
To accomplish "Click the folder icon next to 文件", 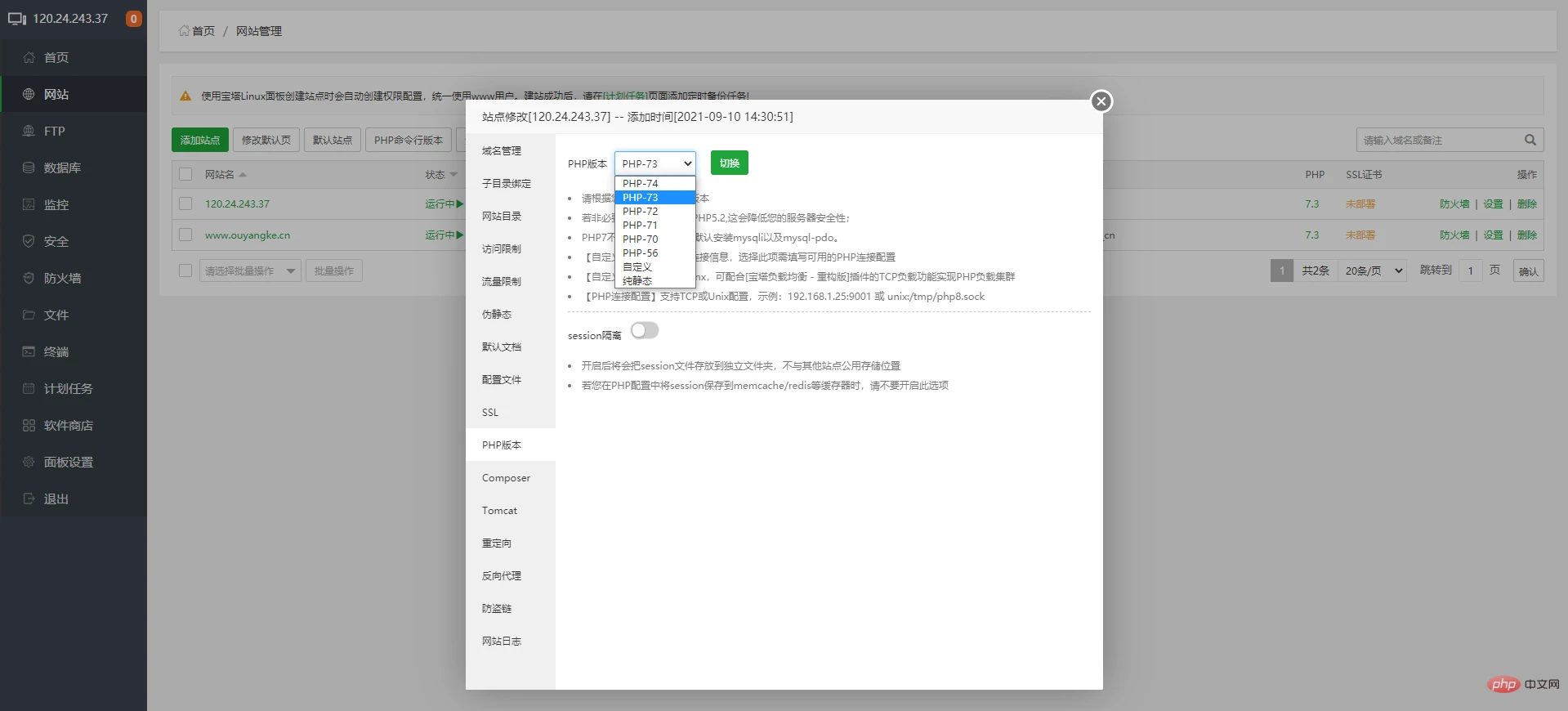I will point(29,315).
